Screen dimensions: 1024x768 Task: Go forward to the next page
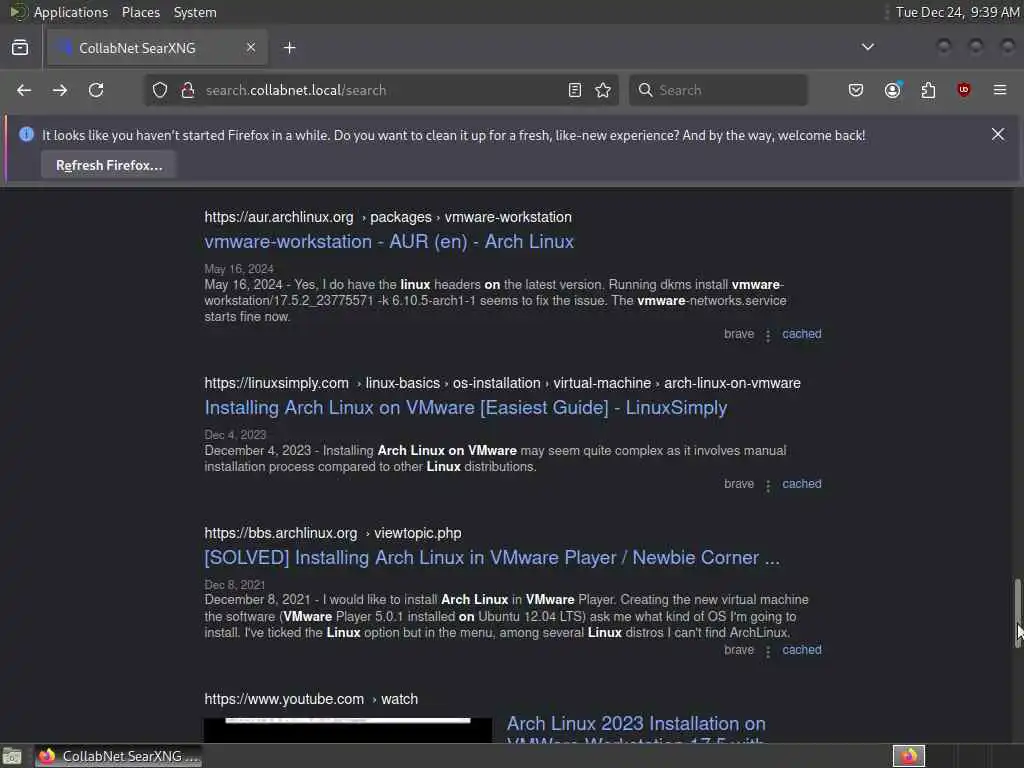point(60,90)
